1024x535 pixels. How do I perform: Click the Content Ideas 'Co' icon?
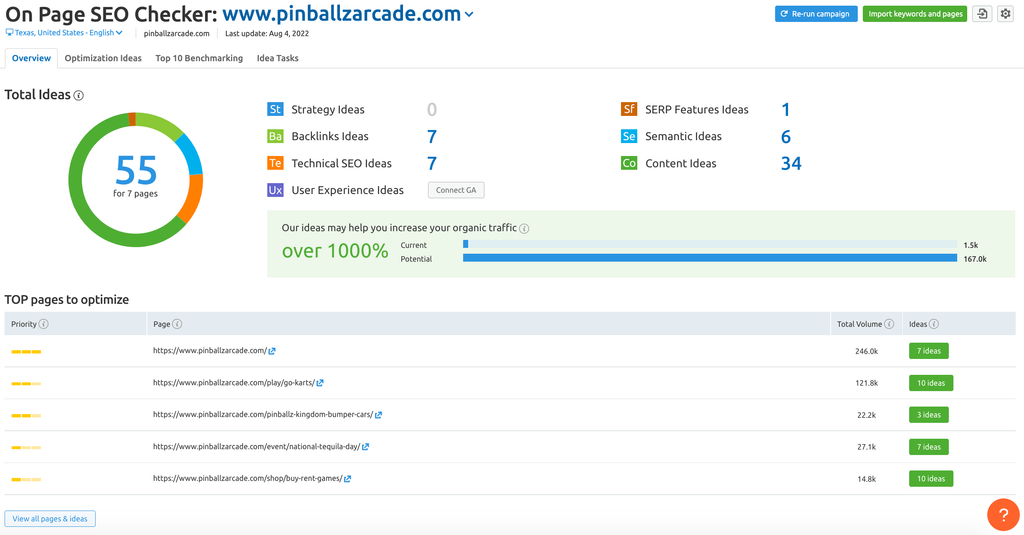point(629,163)
